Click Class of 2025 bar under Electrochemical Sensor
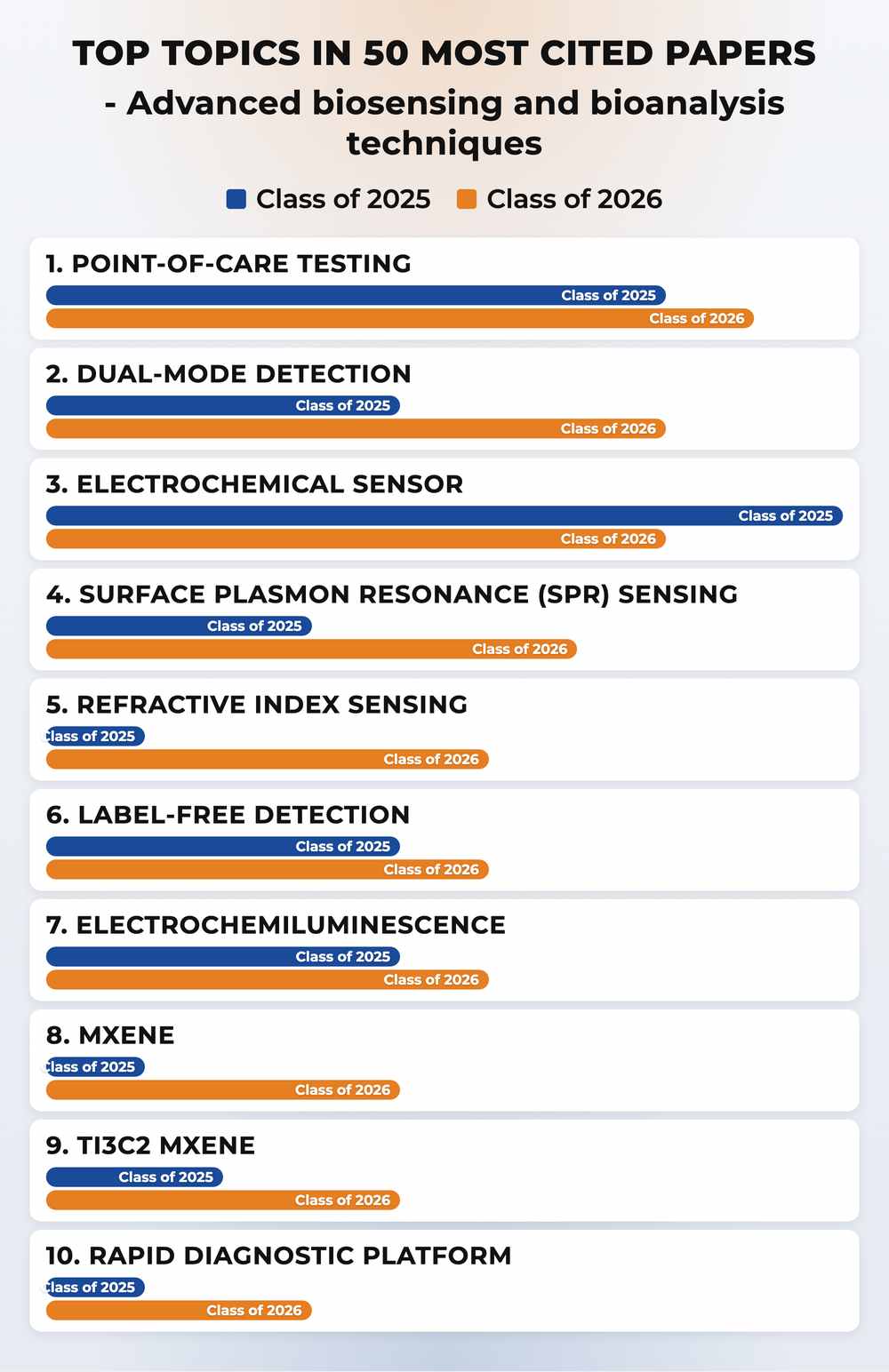Screen dimensions: 889x1372 pyautogui.click(x=444, y=515)
